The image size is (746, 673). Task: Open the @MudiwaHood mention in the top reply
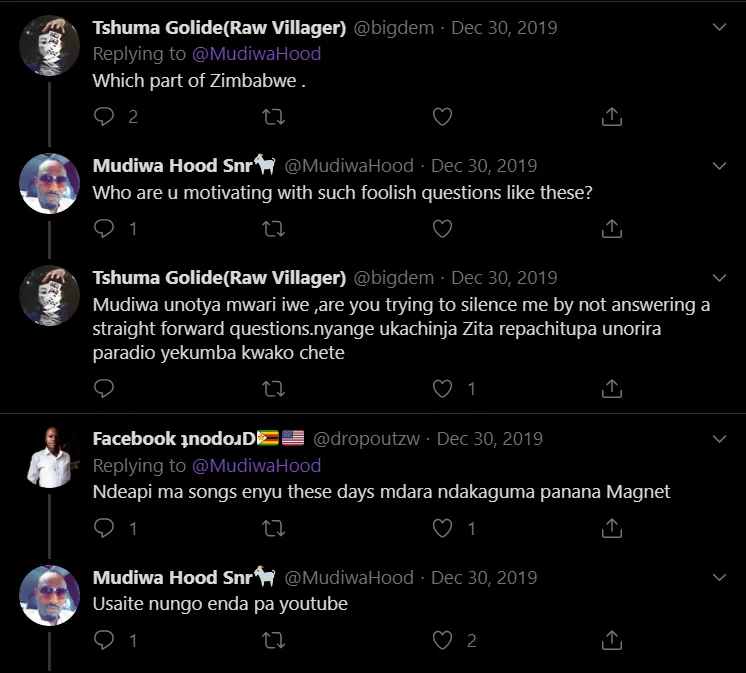(x=256, y=54)
